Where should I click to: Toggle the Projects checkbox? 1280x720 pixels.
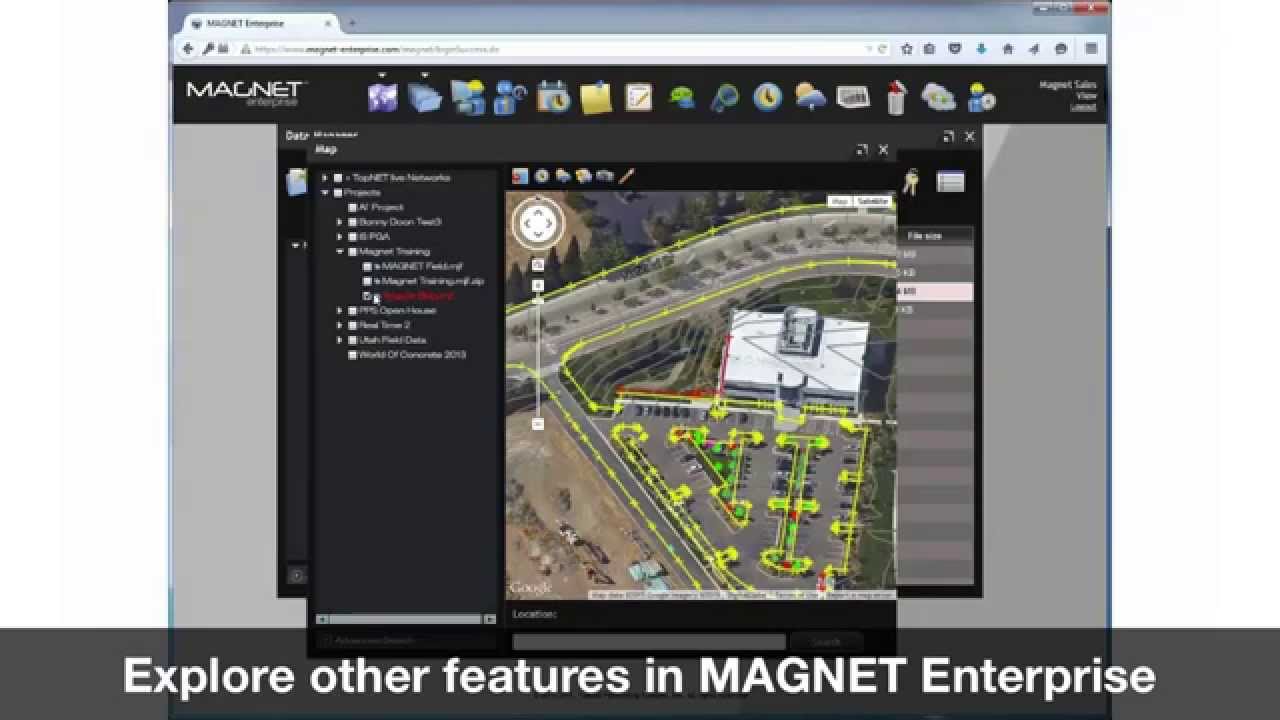[338, 192]
